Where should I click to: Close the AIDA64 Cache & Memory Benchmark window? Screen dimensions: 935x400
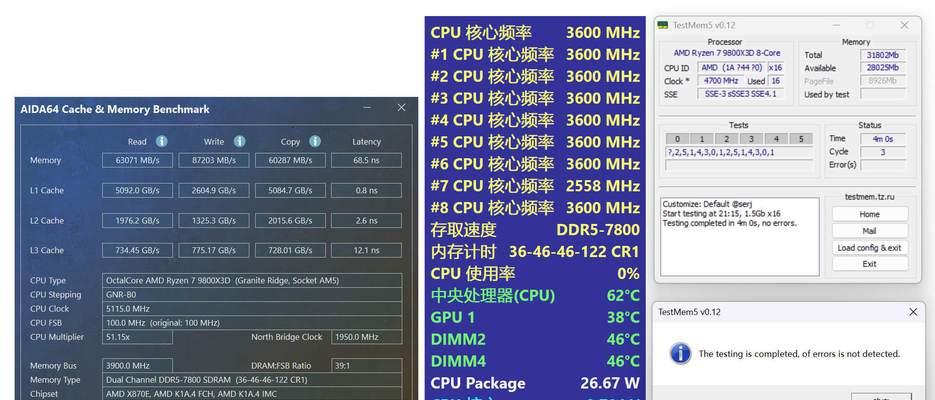click(401, 107)
